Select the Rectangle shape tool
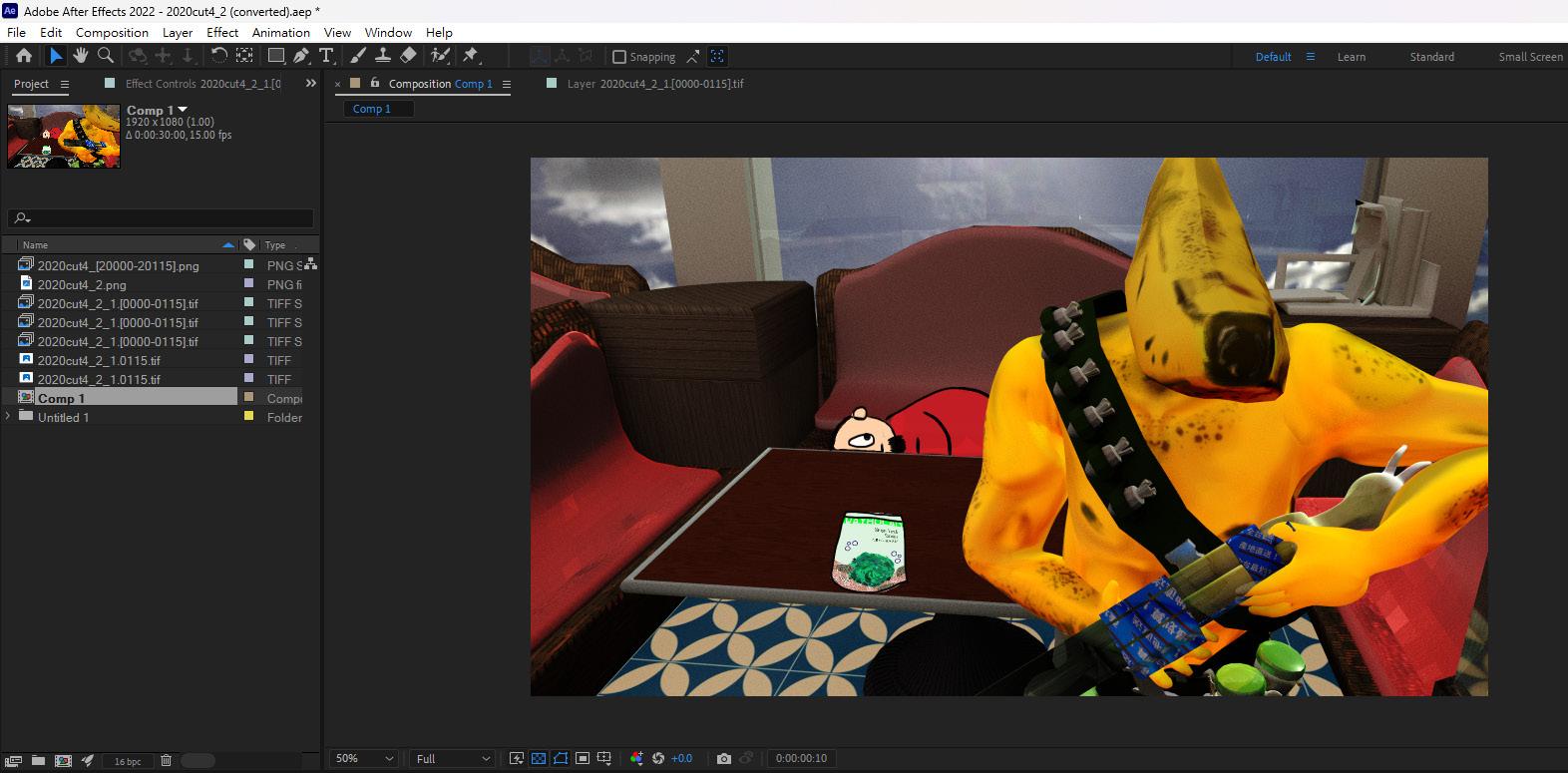 click(x=276, y=56)
